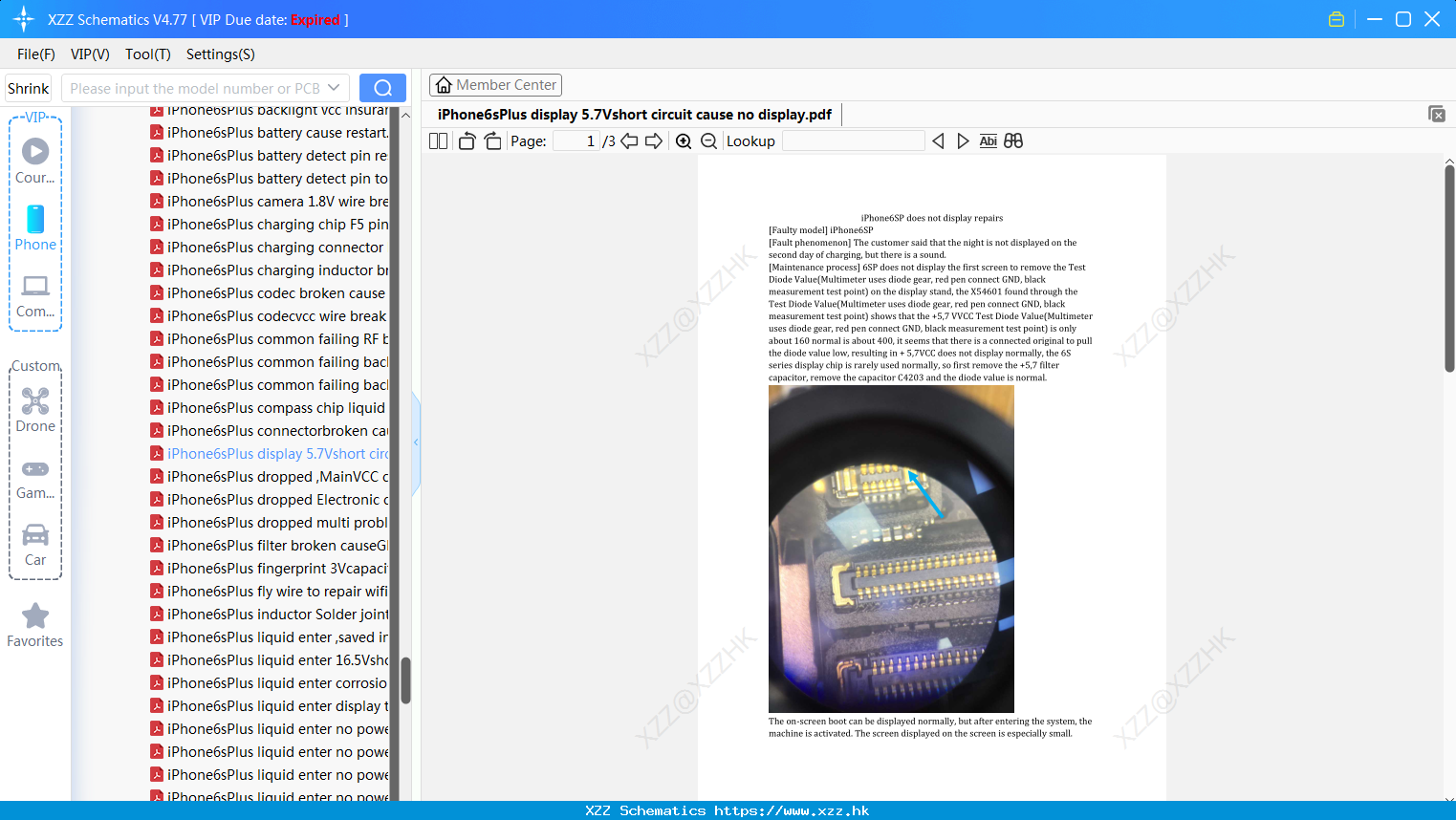Click the file list vertical scrollbar thumb
Screen dimensions: 1456x820
pos(405,680)
